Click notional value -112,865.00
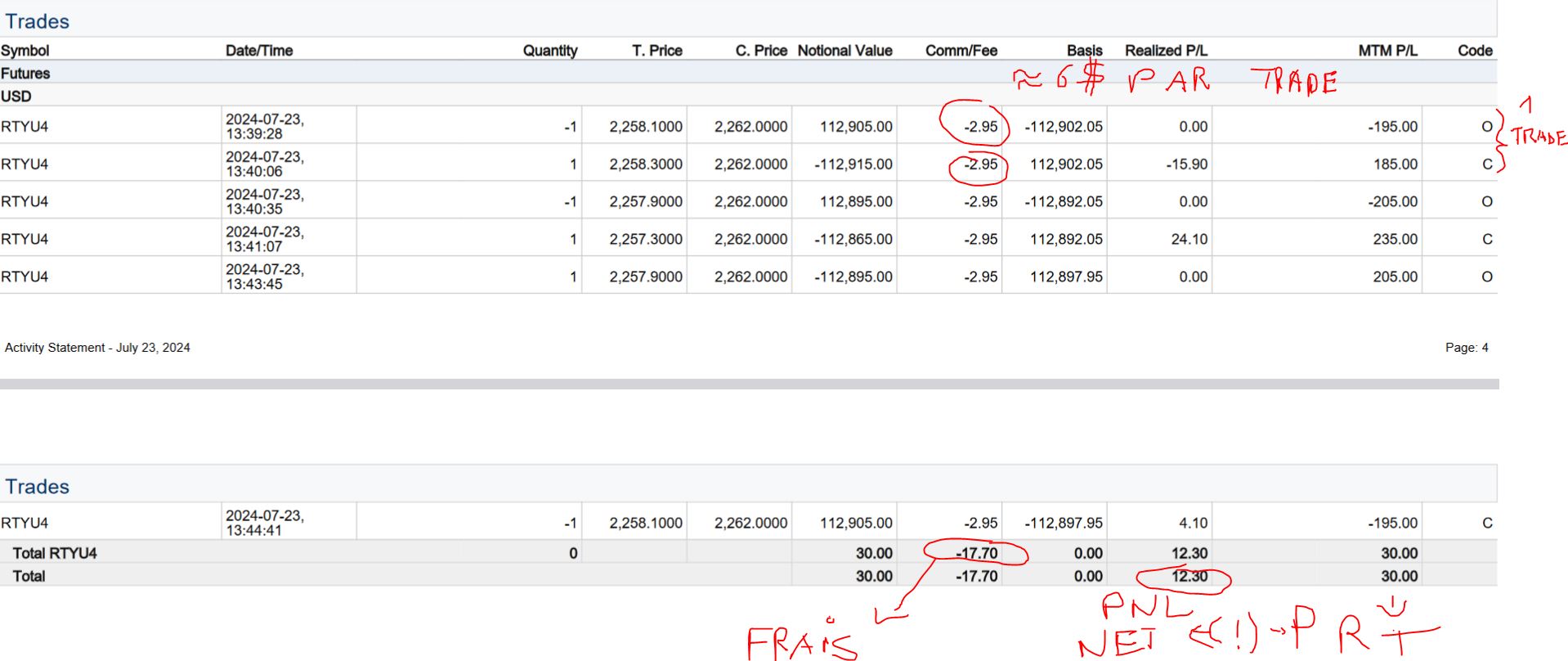The height and width of the screenshot is (661, 1568). (853, 240)
